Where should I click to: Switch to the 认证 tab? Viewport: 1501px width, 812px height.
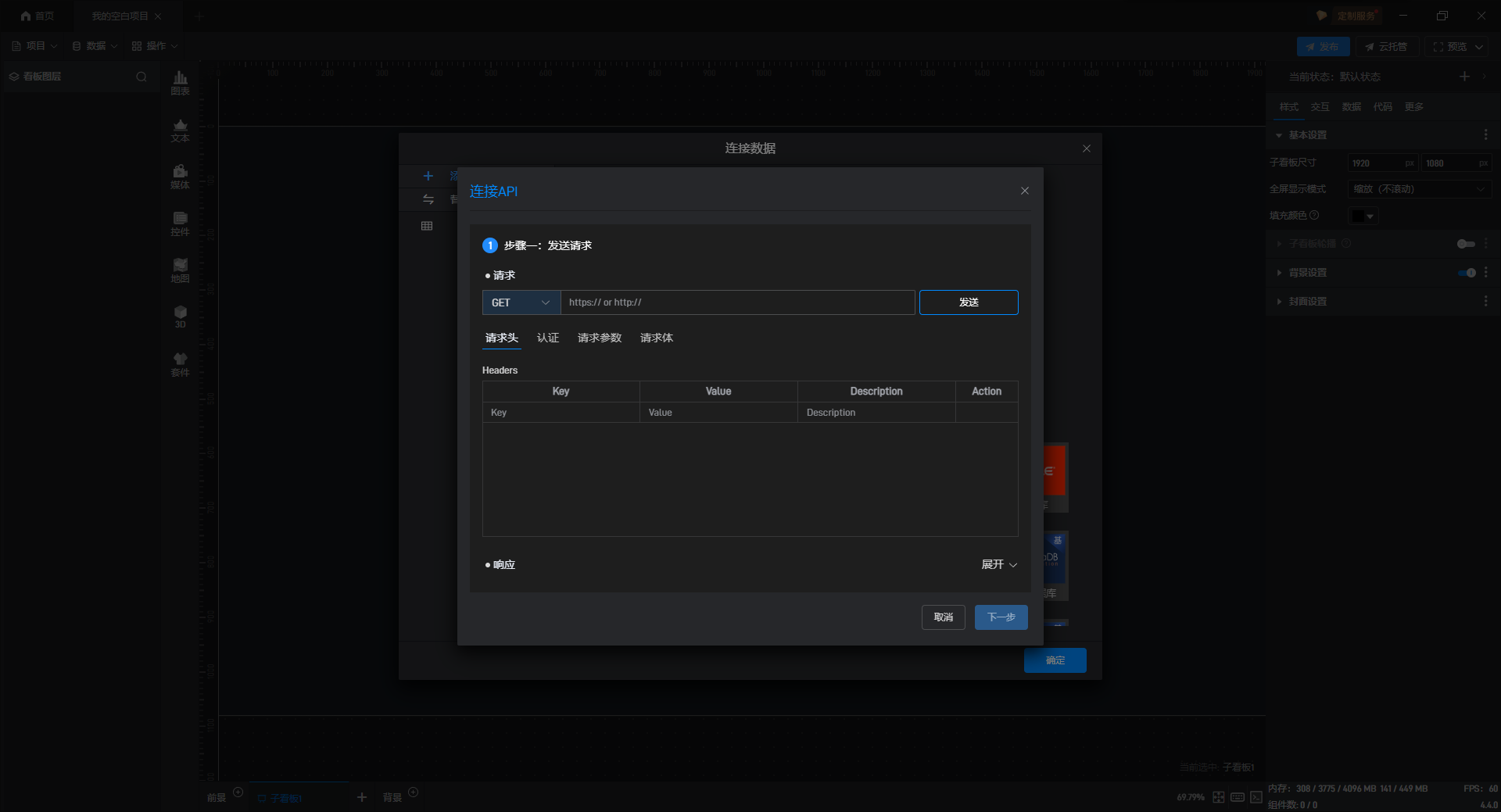click(x=547, y=338)
